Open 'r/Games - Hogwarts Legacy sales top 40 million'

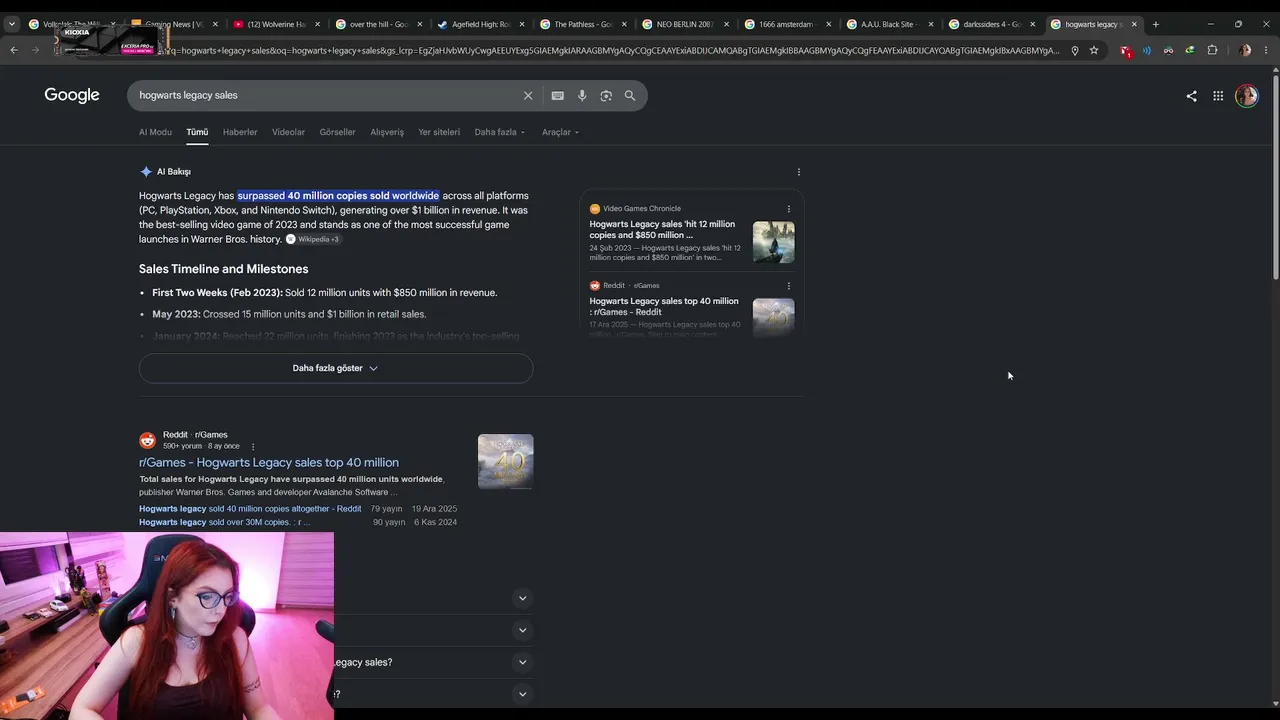(x=269, y=463)
